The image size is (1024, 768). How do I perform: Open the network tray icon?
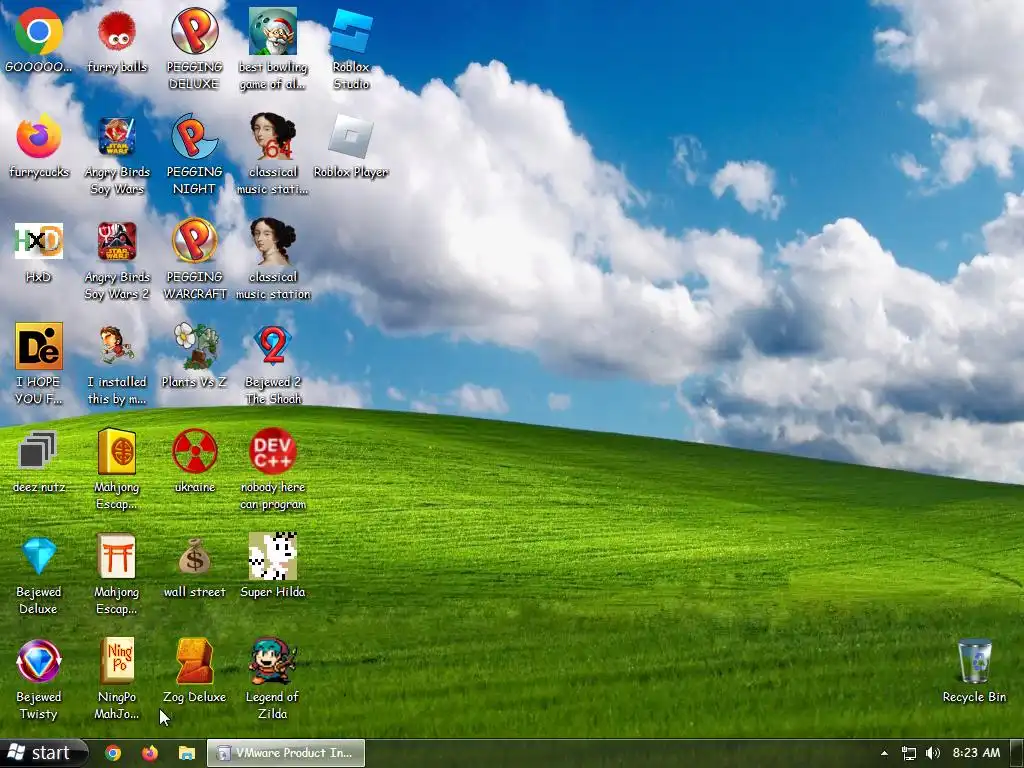tap(908, 753)
